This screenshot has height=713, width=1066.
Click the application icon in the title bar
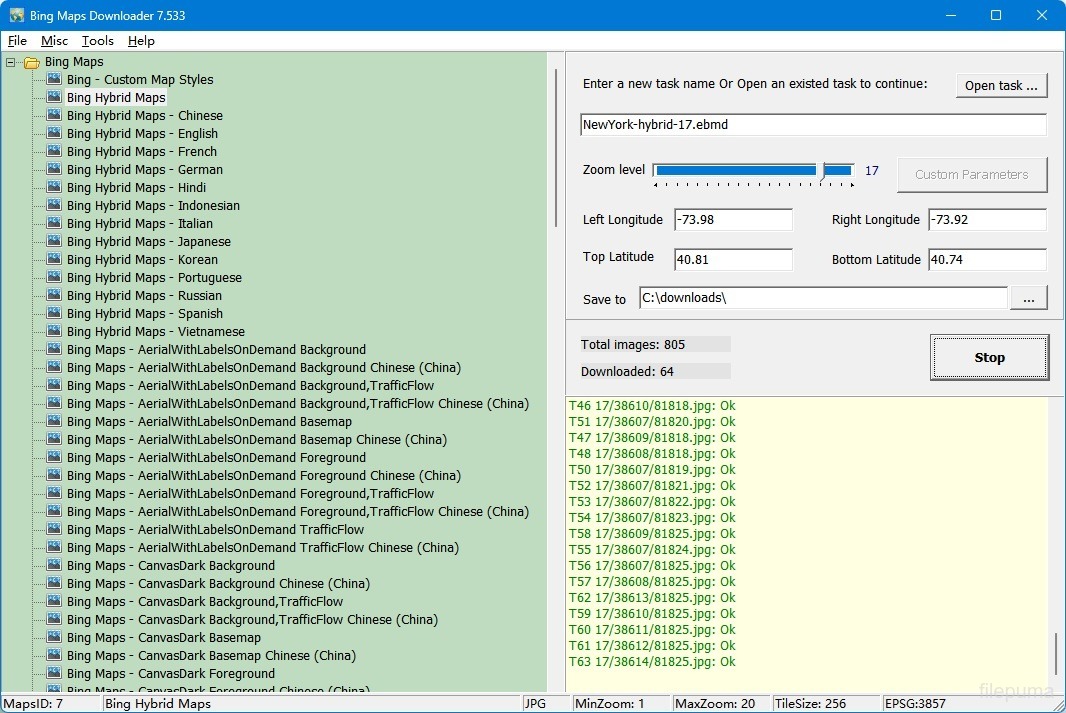click(x=17, y=16)
